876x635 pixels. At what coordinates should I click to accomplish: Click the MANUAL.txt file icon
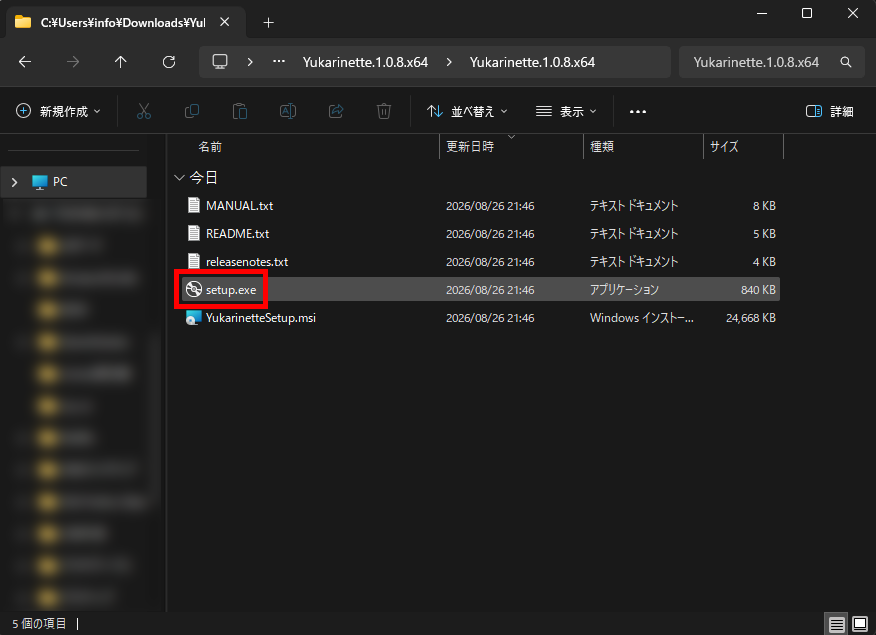193,205
